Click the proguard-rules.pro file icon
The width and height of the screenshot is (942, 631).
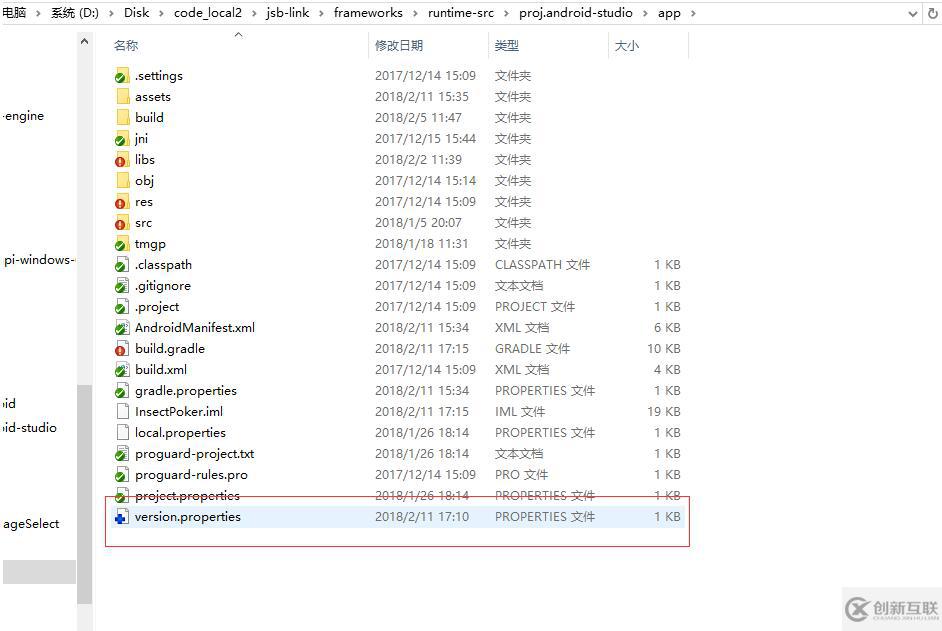122,475
